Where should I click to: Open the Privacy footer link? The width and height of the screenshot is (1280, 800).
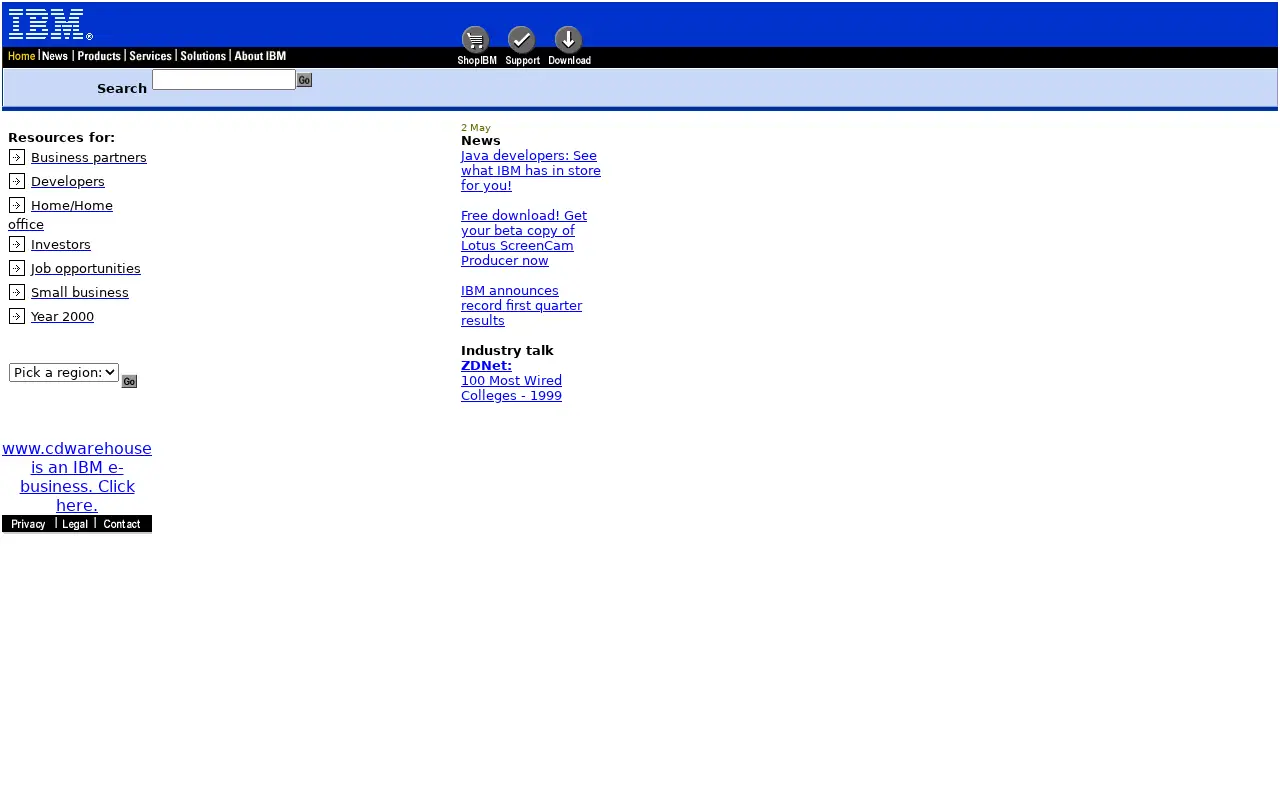pyautogui.click(x=28, y=524)
